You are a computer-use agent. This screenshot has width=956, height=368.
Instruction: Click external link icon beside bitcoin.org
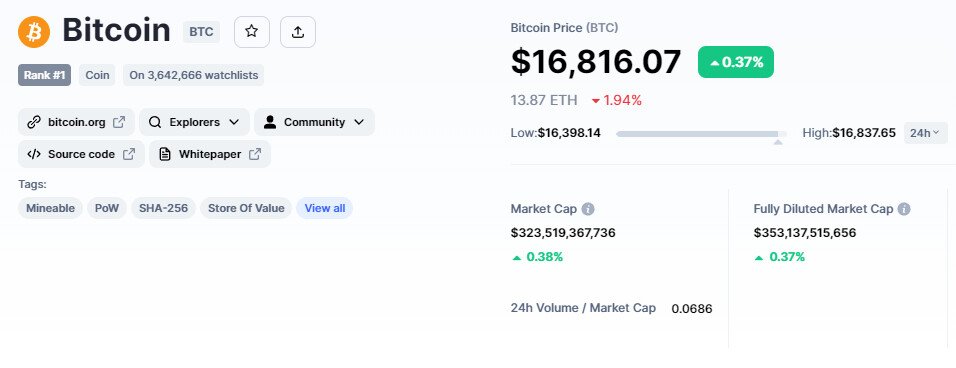(x=120, y=122)
